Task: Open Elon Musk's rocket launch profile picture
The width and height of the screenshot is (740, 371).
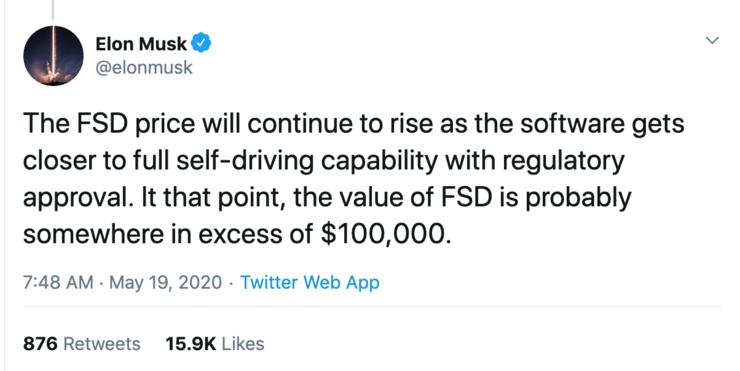Action: pos(53,56)
